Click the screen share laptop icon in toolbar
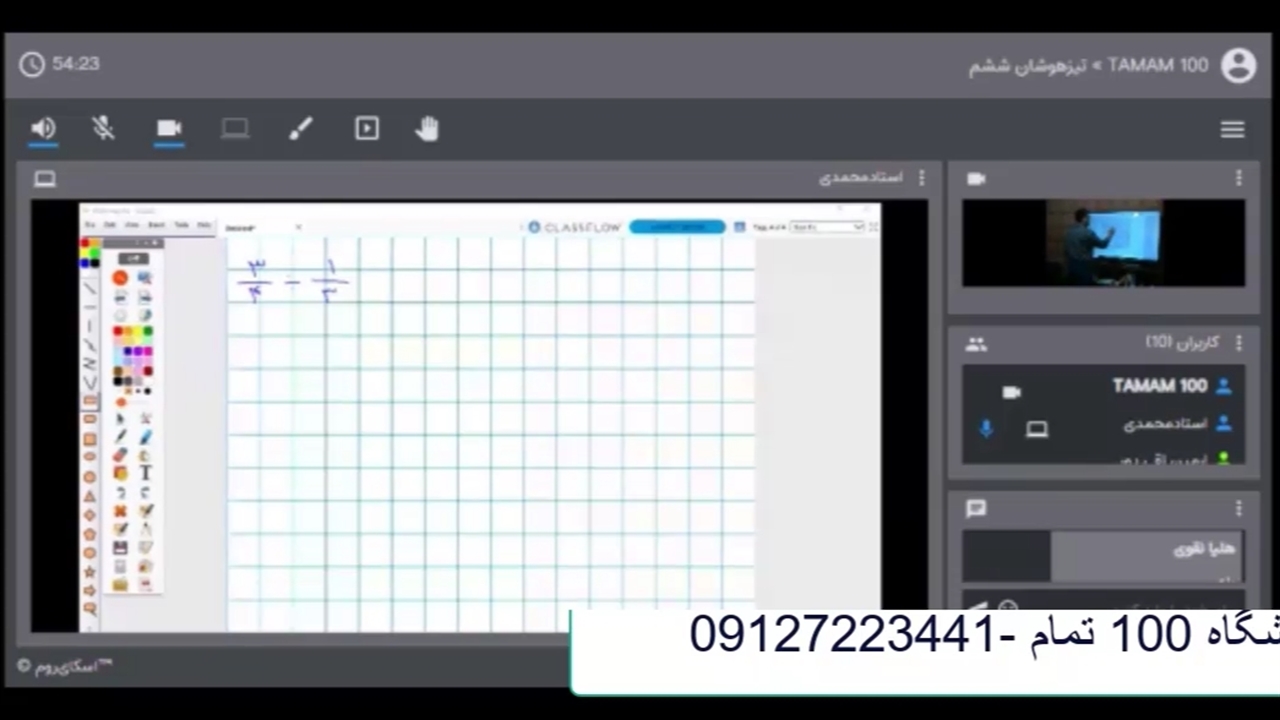 click(x=235, y=129)
